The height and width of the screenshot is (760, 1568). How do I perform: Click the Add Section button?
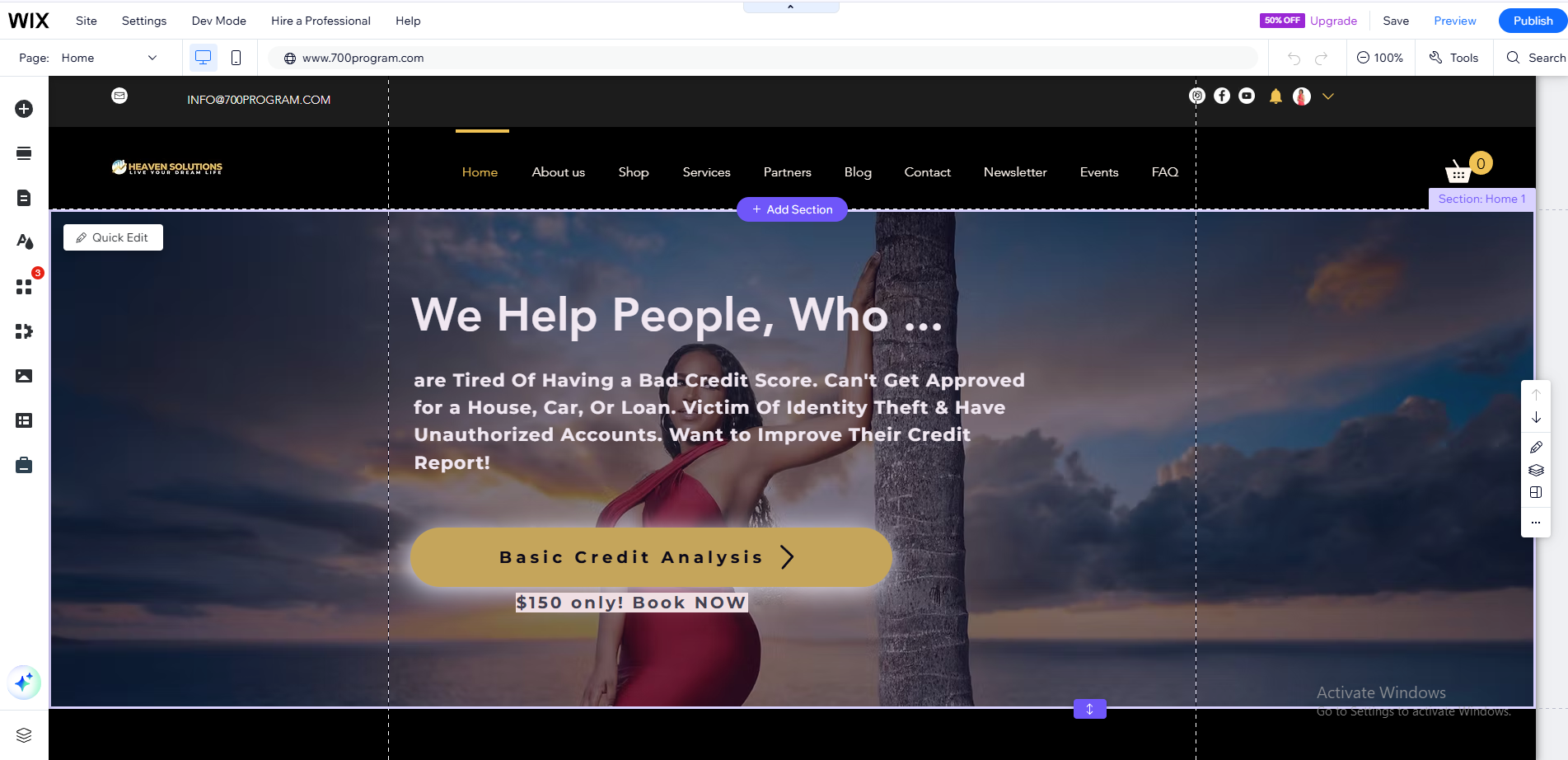pyautogui.click(x=792, y=209)
